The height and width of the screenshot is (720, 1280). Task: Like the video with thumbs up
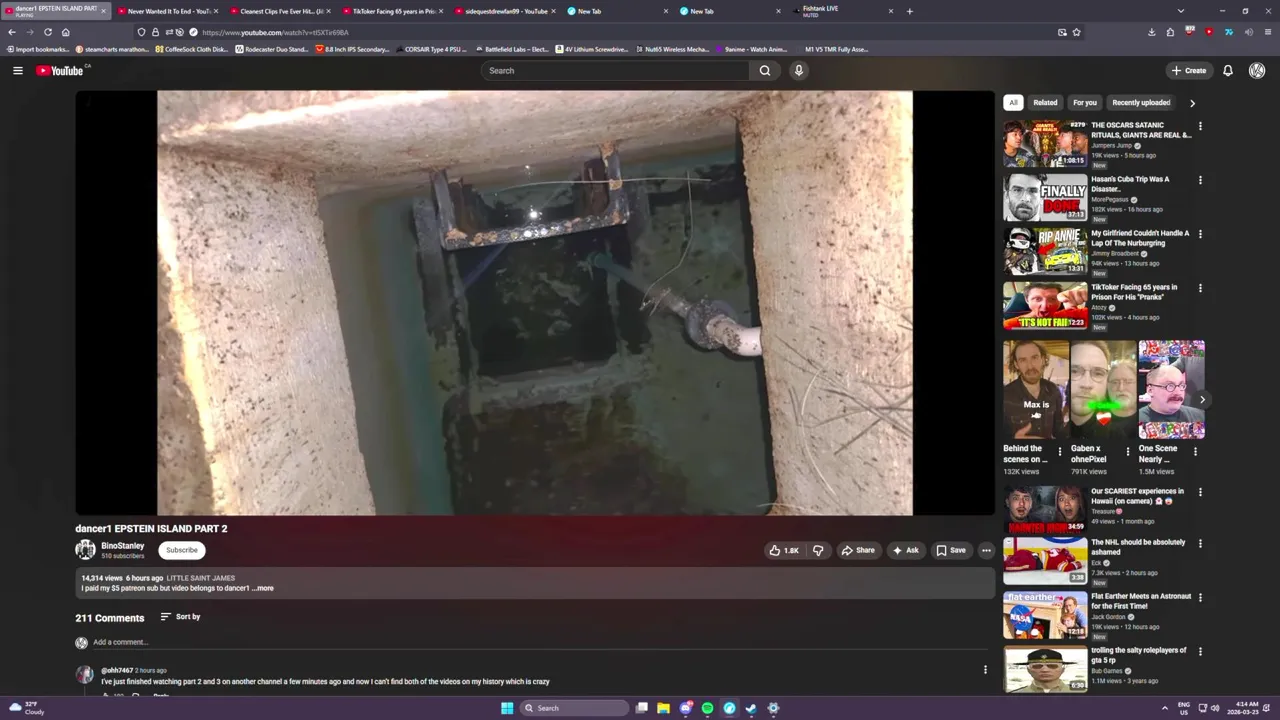point(784,550)
